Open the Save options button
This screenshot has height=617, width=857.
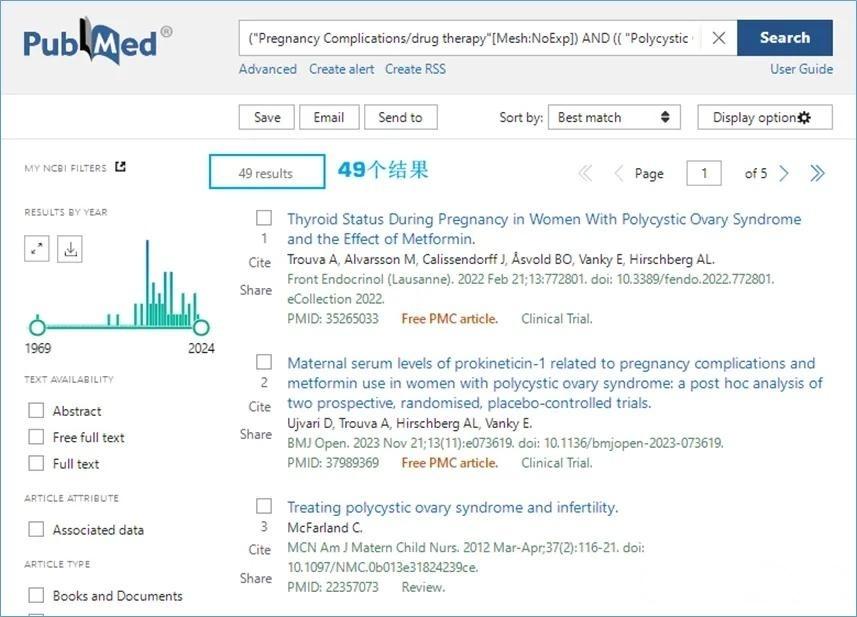(x=267, y=117)
